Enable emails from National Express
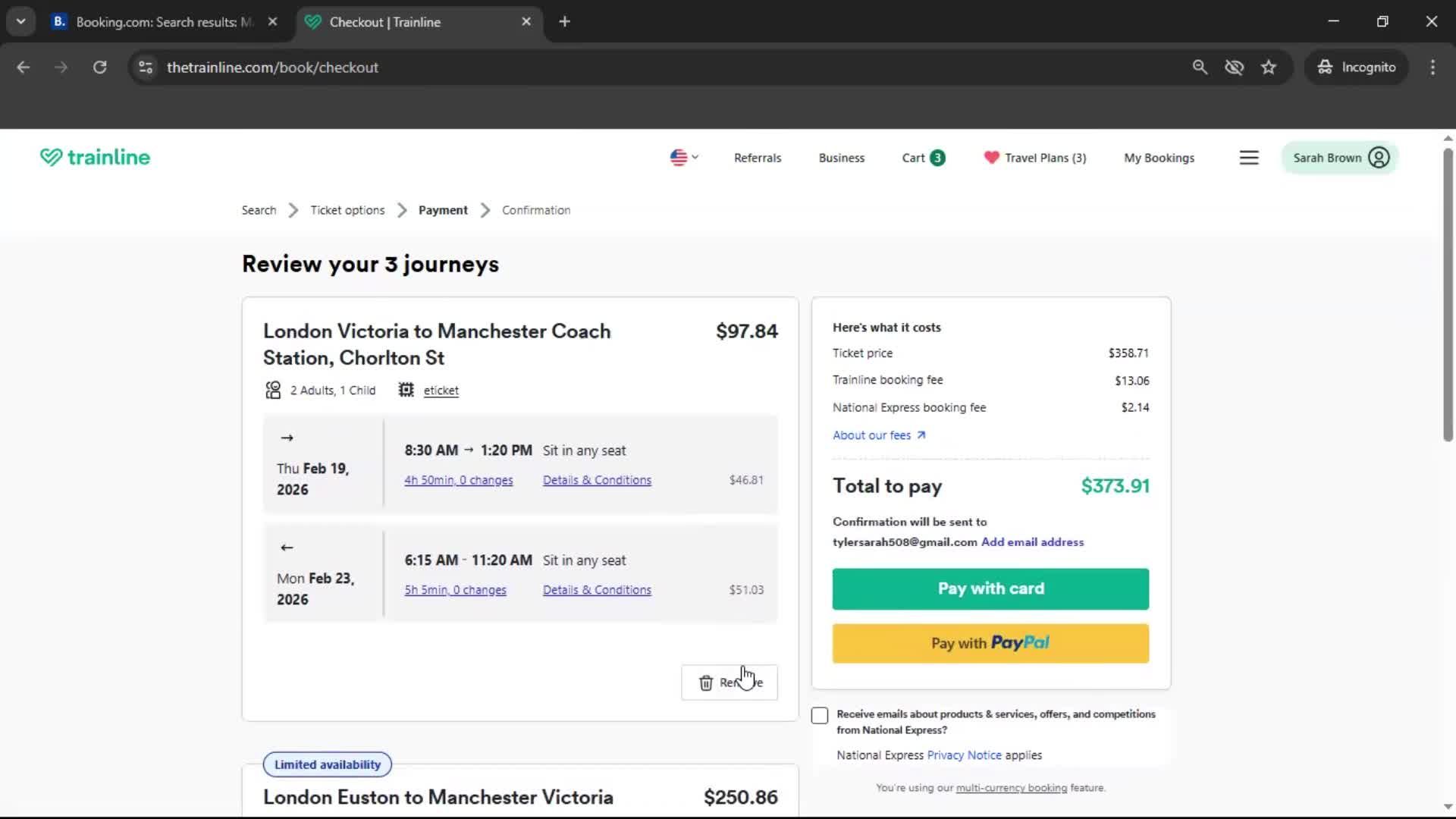 click(820, 715)
